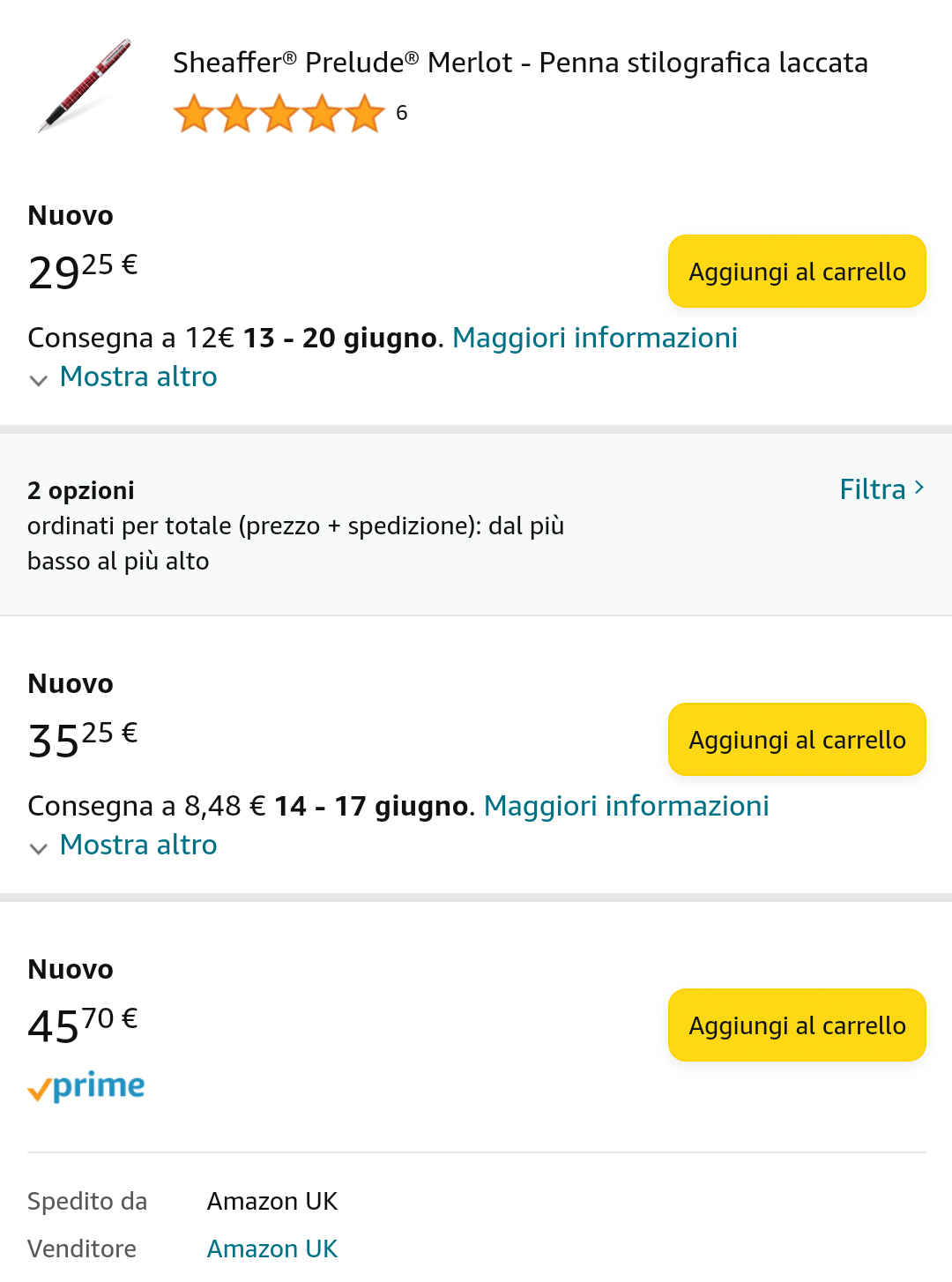Image resolution: width=952 pixels, height=1282 pixels.
Task: Open the Amazon UK seller link
Action: click(272, 1248)
